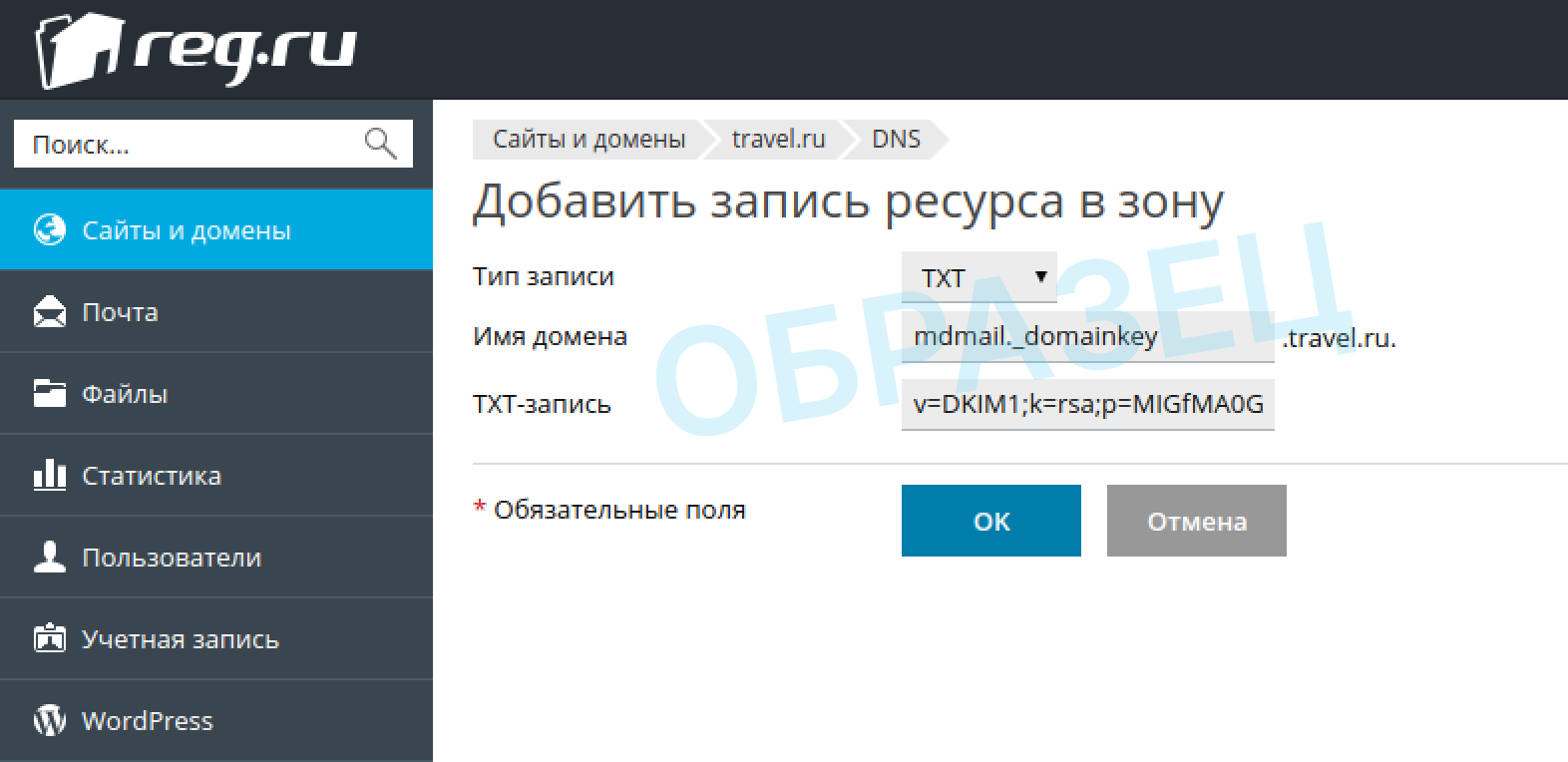Confirm with the OK button

pos(991,521)
